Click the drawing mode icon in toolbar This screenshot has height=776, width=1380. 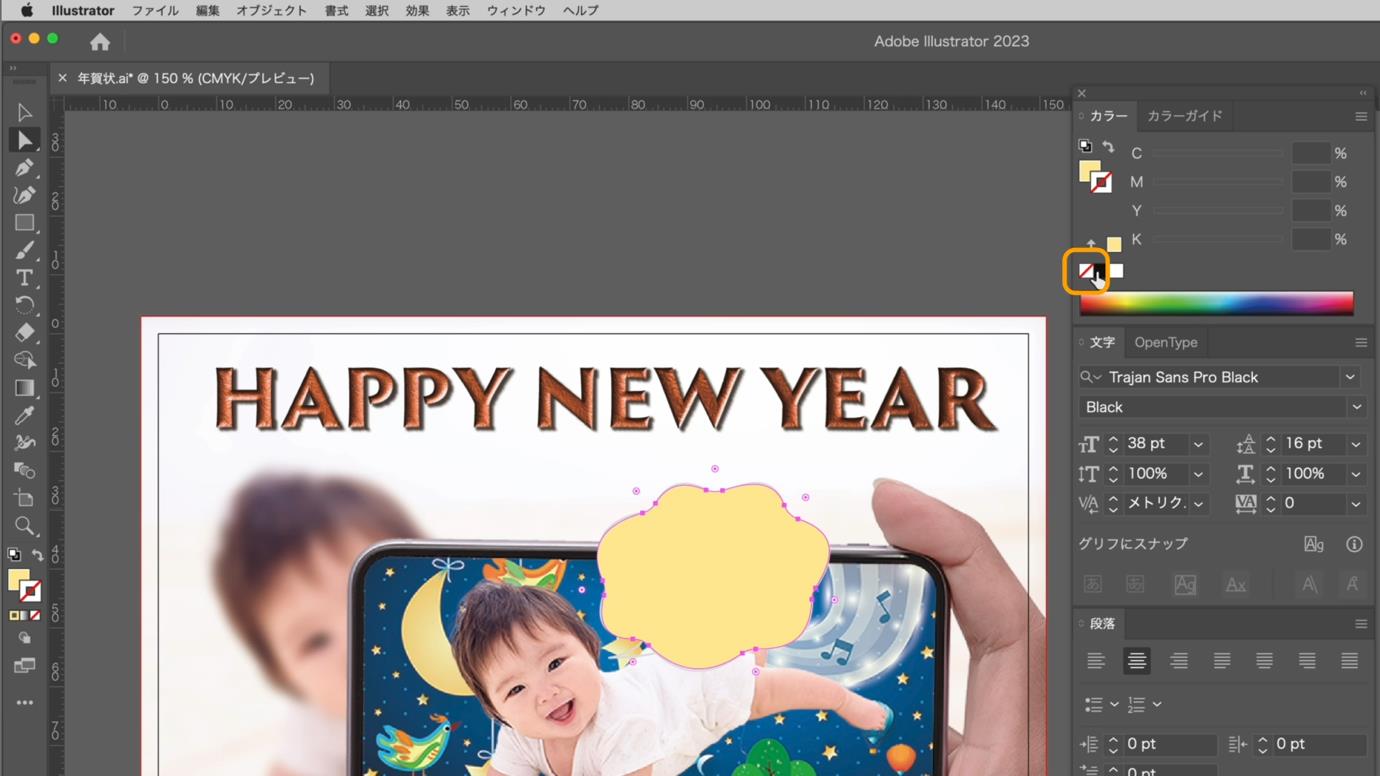[25, 638]
